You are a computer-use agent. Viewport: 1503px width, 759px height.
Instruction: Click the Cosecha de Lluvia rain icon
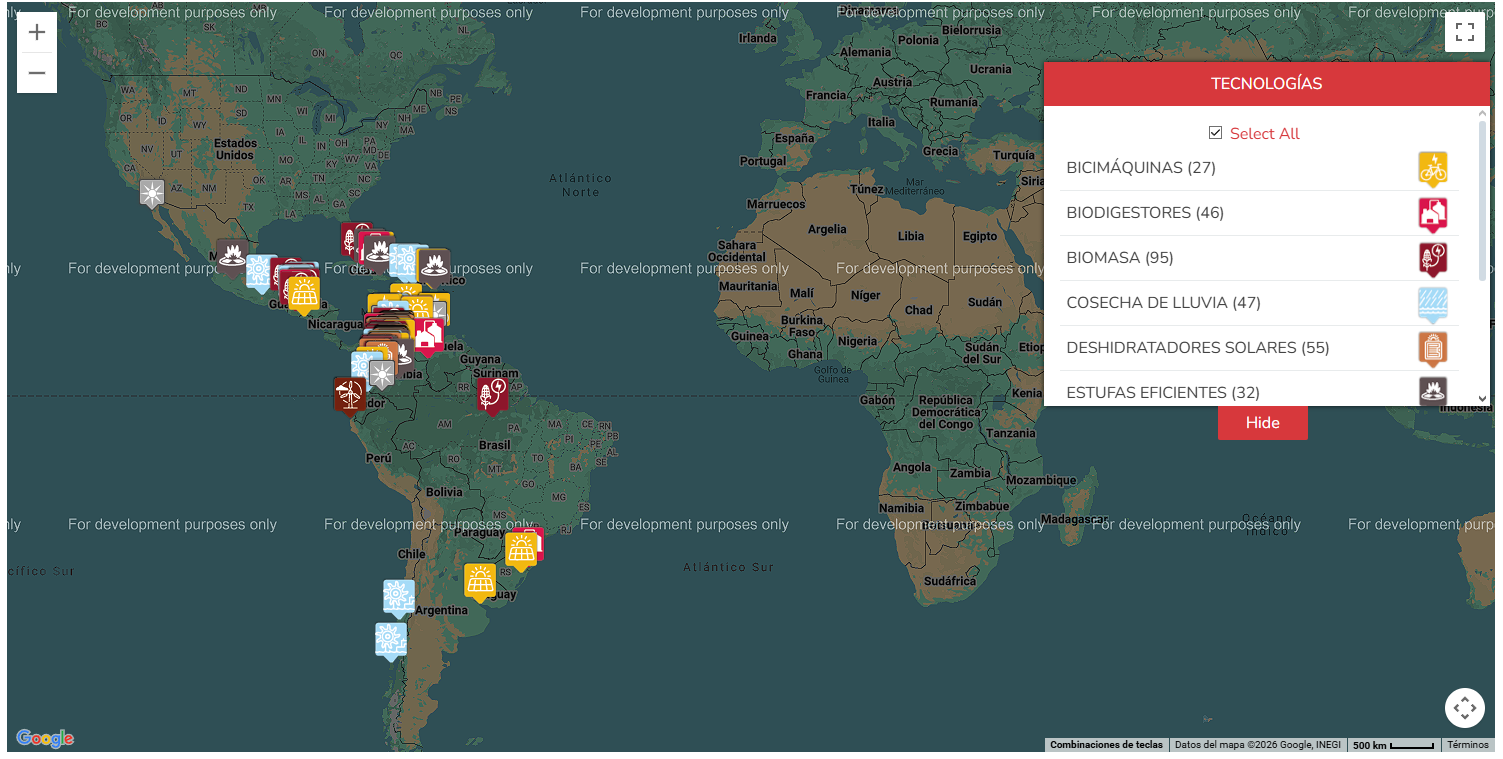pos(1432,303)
